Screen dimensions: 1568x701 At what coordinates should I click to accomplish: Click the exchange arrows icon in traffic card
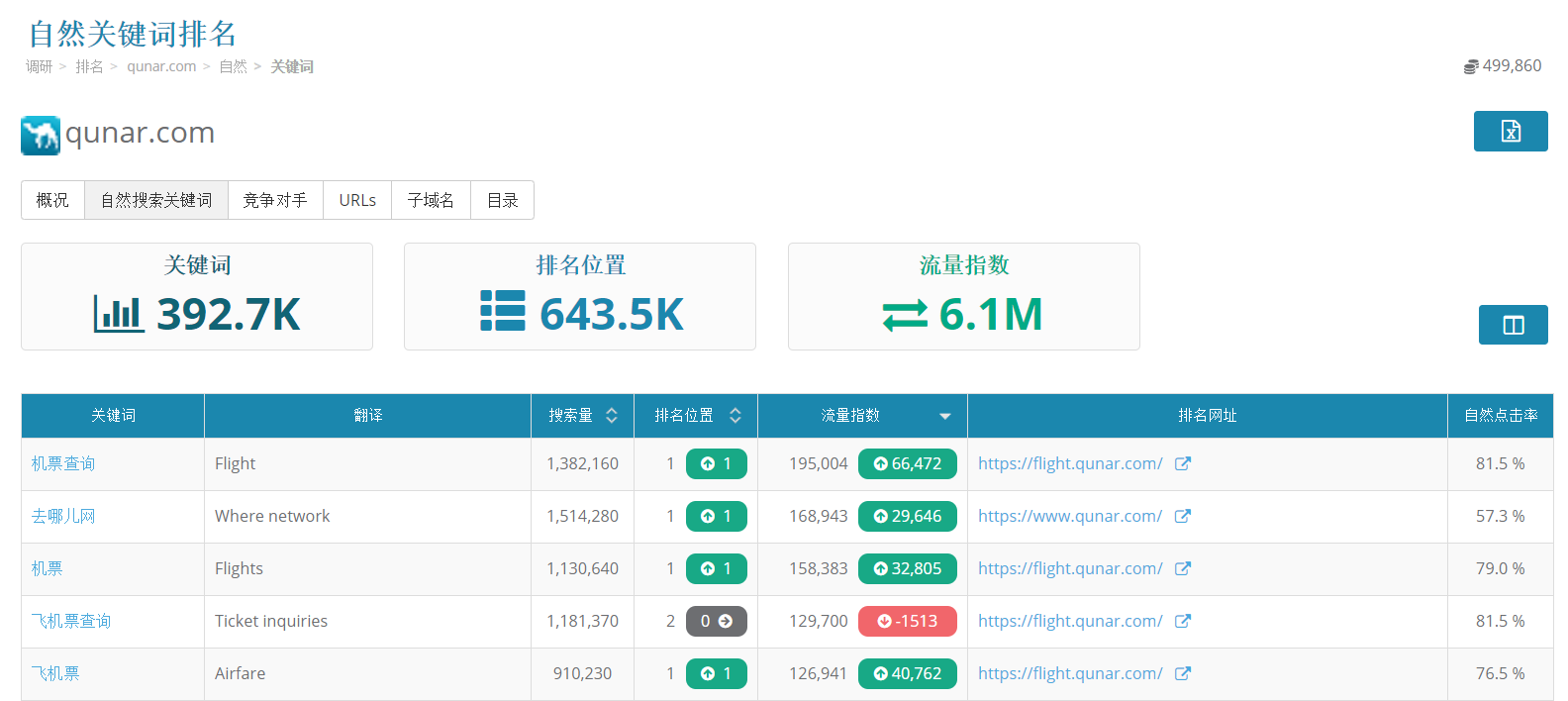pos(905,315)
